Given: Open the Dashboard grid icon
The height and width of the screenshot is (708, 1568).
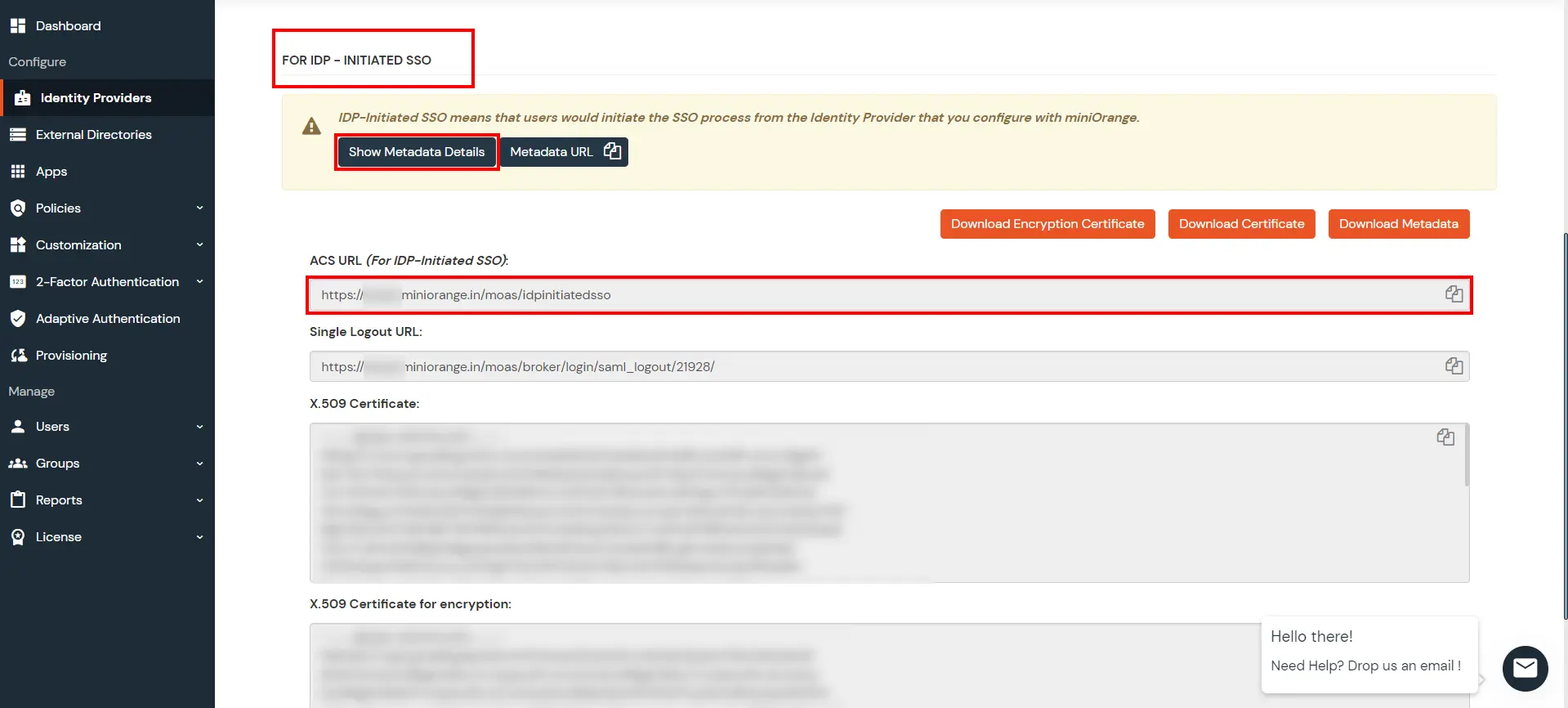Looking at the screenshot, I should click(x=18, y=26).
